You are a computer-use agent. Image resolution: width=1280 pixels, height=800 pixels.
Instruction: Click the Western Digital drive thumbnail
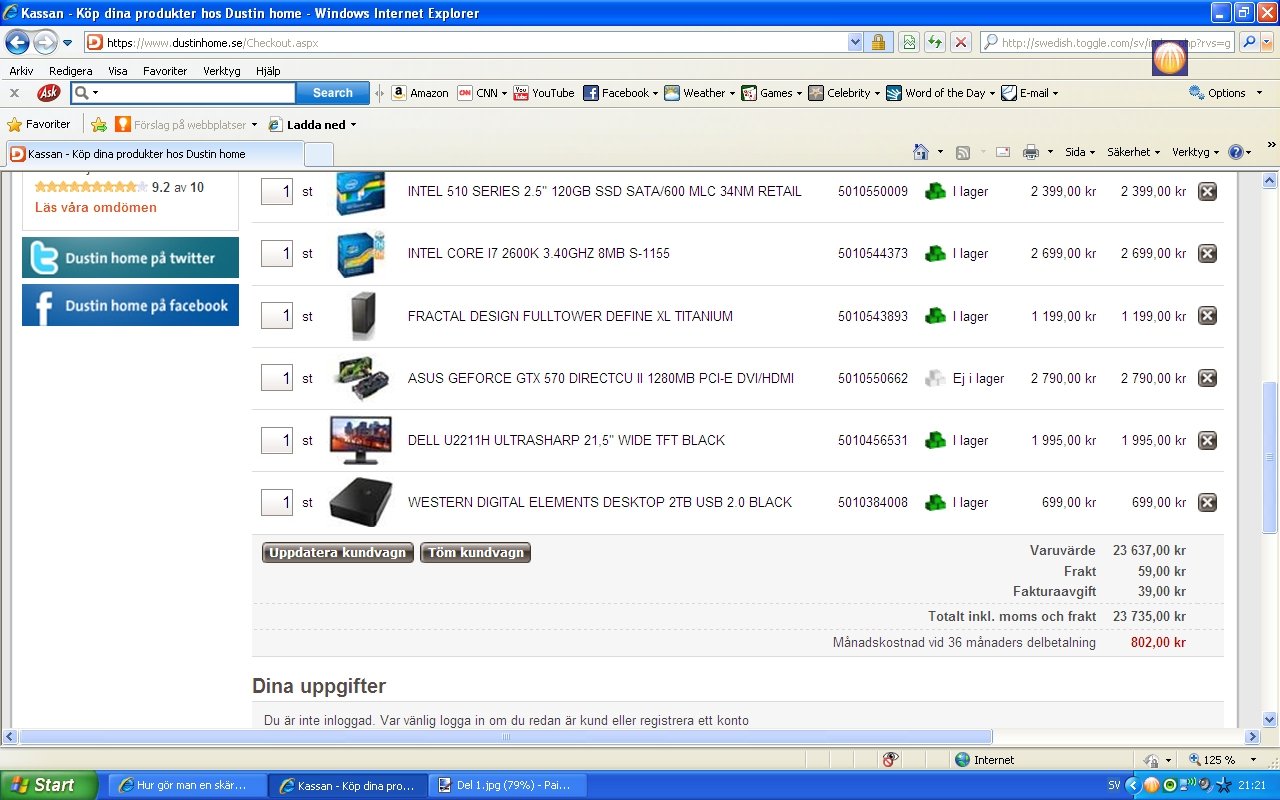[x=360, y=502]
